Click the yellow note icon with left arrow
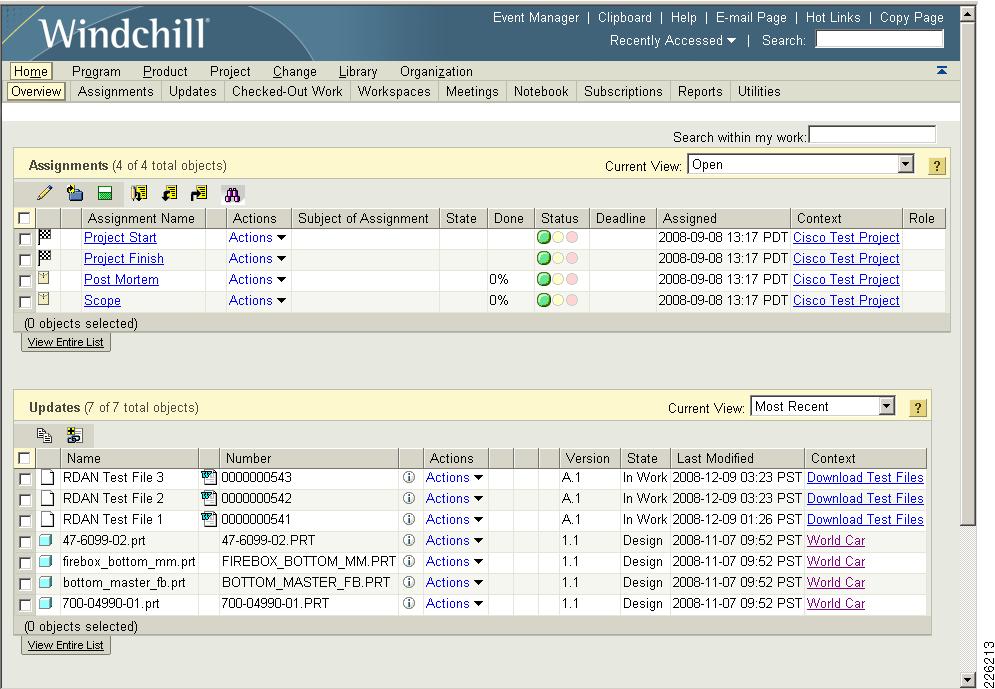The width and height of the screenshot is (995, 689). (169, 193)
